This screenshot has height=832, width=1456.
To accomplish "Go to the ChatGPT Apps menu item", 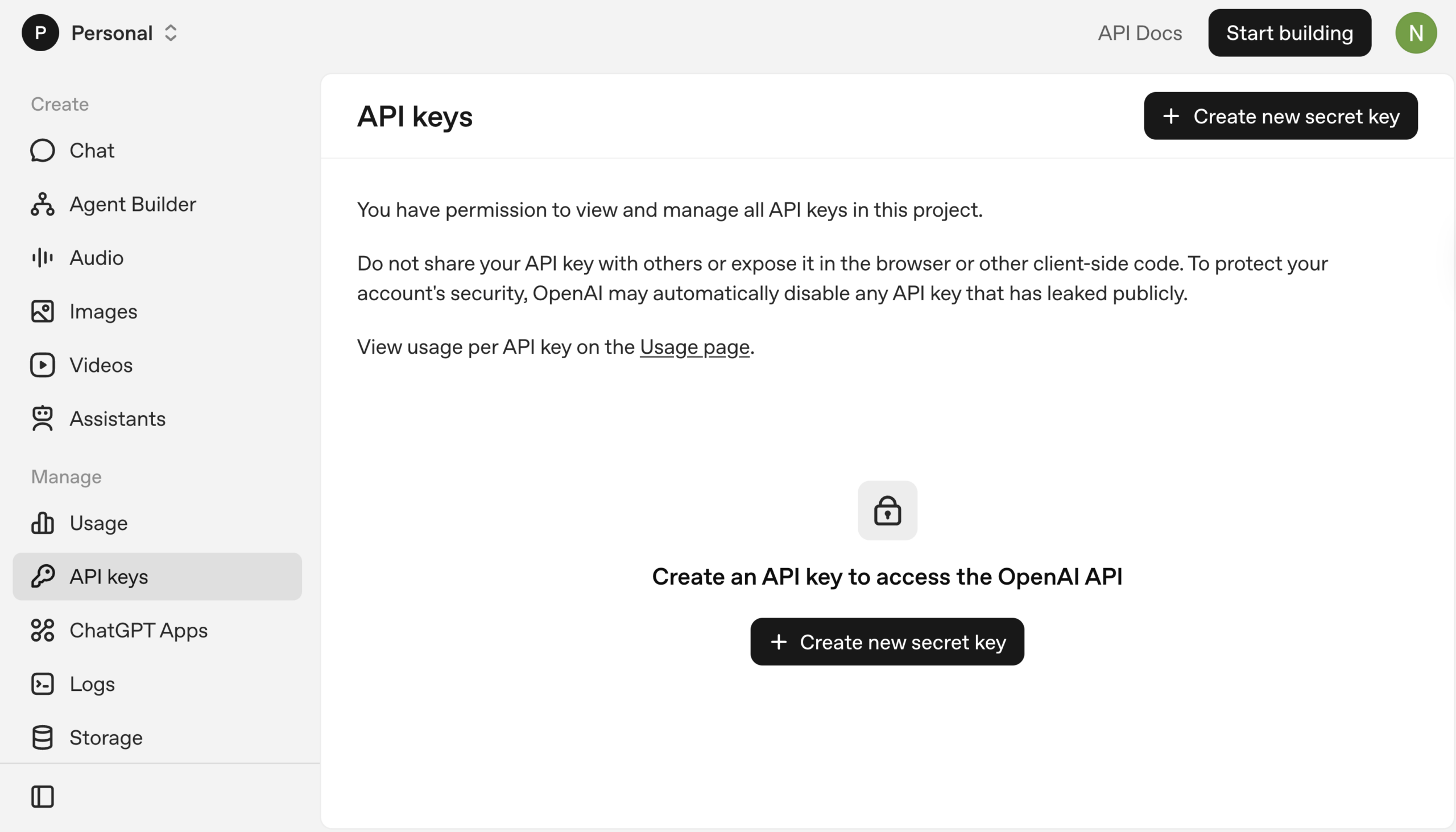I will [x=138, y=630].
